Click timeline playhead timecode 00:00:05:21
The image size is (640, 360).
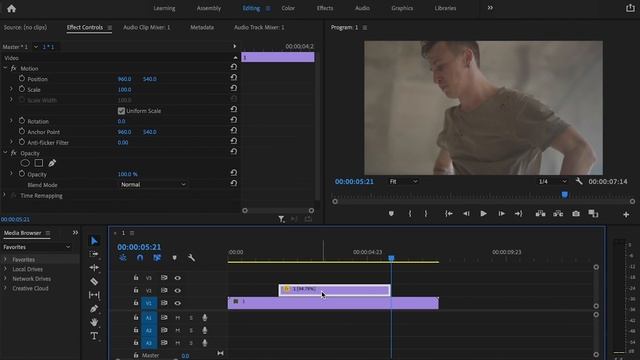click(139, 247)
